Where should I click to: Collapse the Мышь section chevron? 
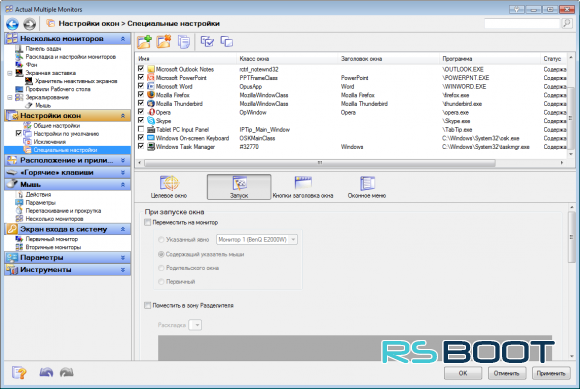click(x=123, y=185)
